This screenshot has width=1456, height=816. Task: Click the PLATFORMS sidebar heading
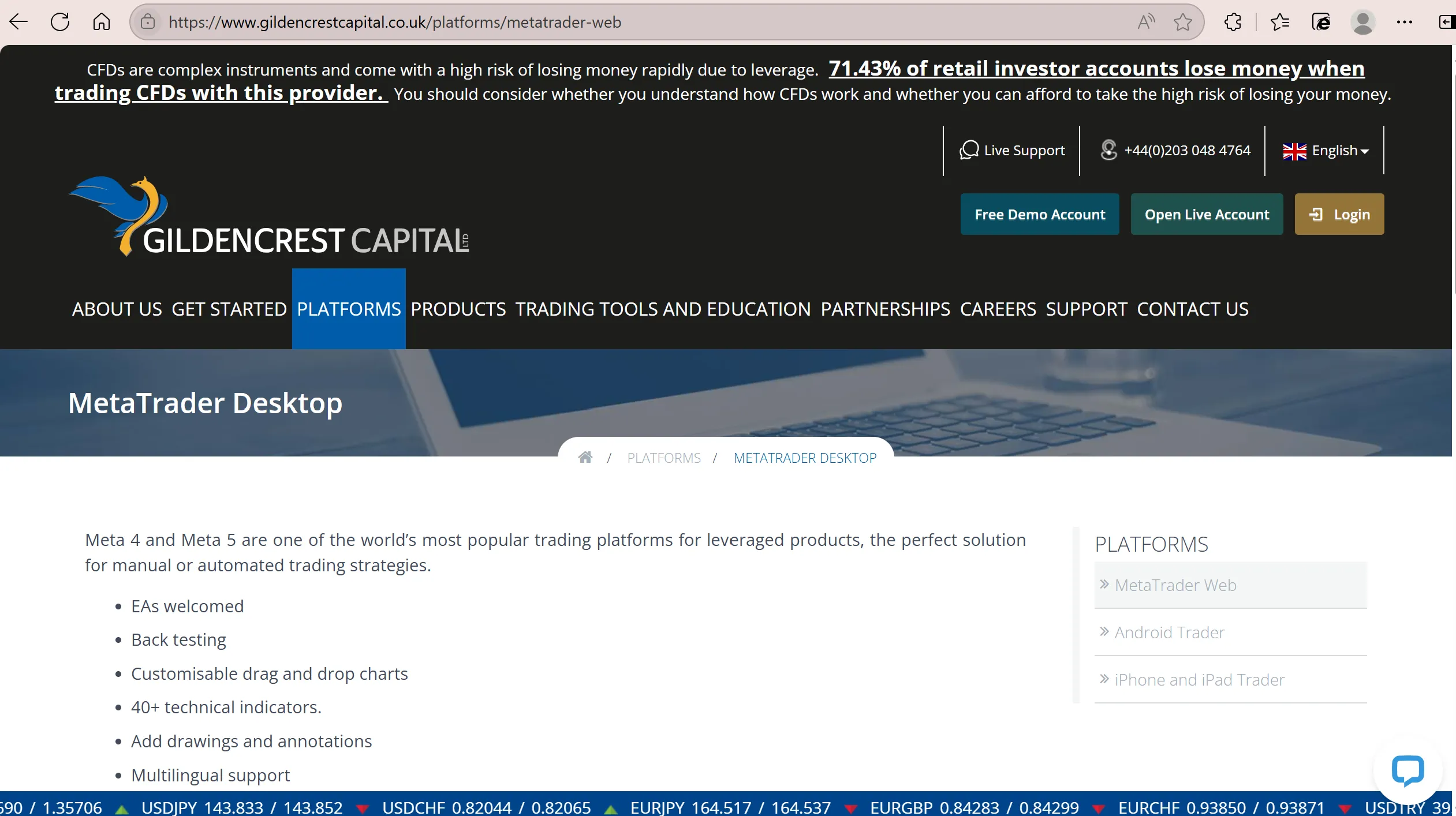point(1151,544)
